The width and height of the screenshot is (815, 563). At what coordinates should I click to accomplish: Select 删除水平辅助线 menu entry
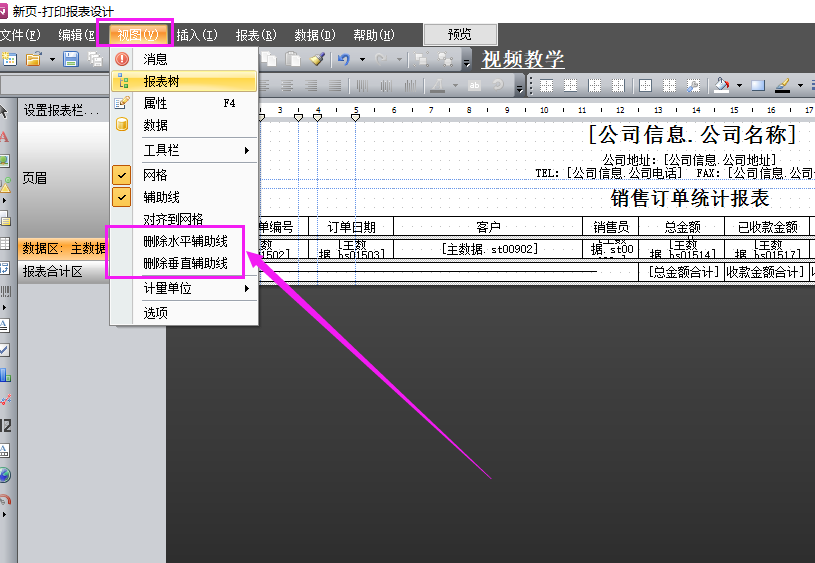185,241
